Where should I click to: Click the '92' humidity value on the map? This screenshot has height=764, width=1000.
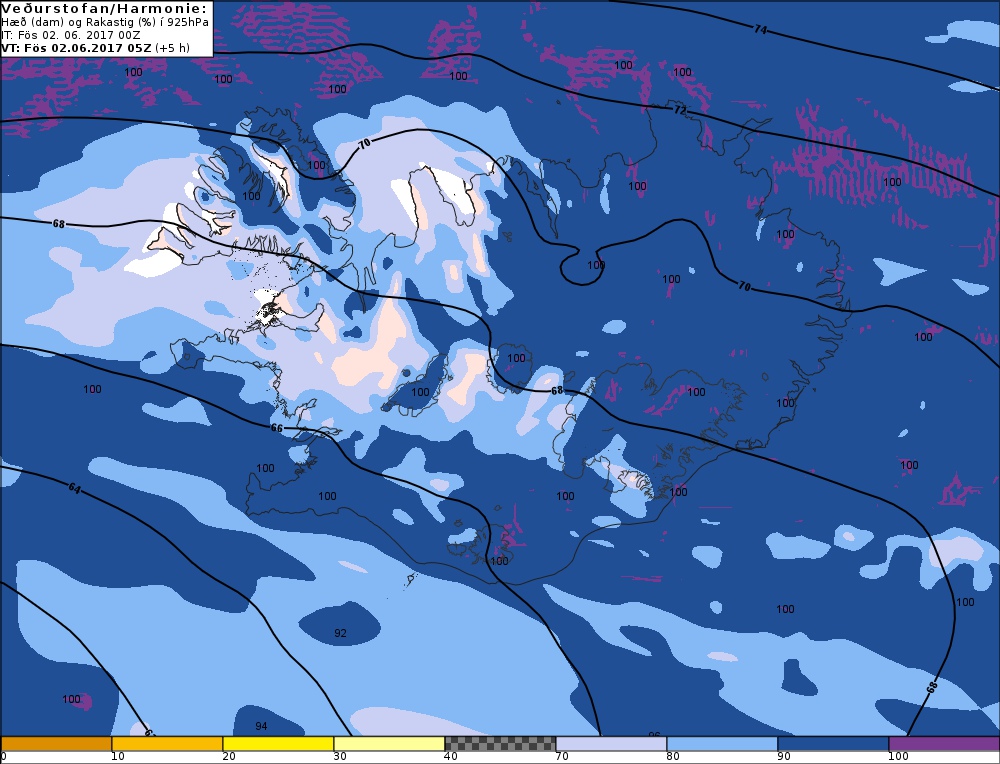pyautogui.click(x=341, y=633)
